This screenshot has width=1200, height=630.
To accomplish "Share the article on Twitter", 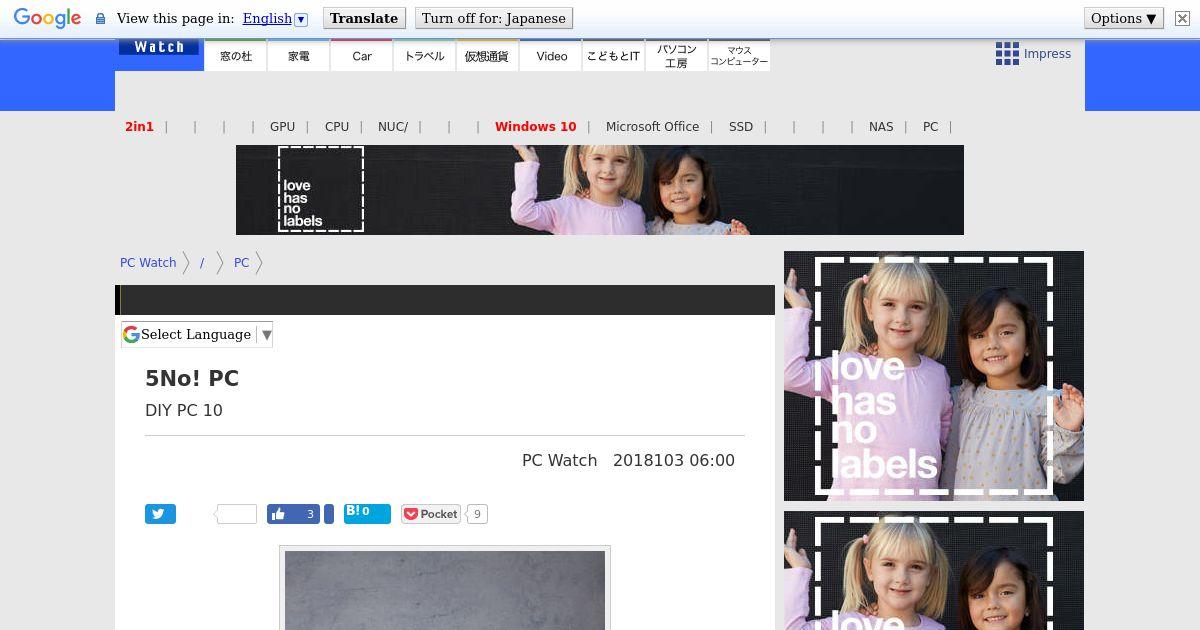I will (160, 514).
